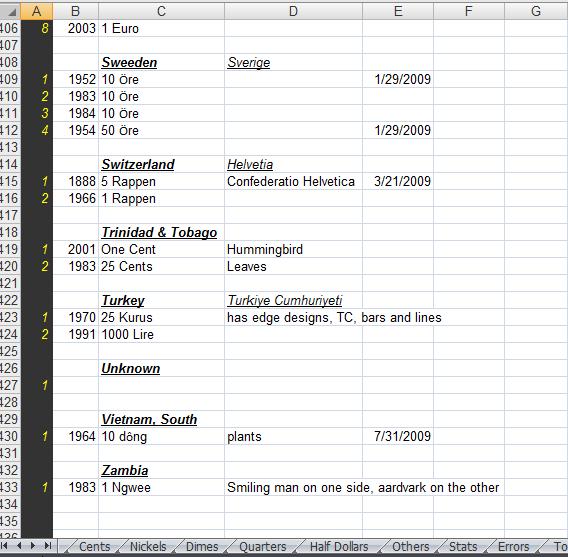Screen dimensions: 568x557
Task: Select column E header
Action: [x=398, y=11]
